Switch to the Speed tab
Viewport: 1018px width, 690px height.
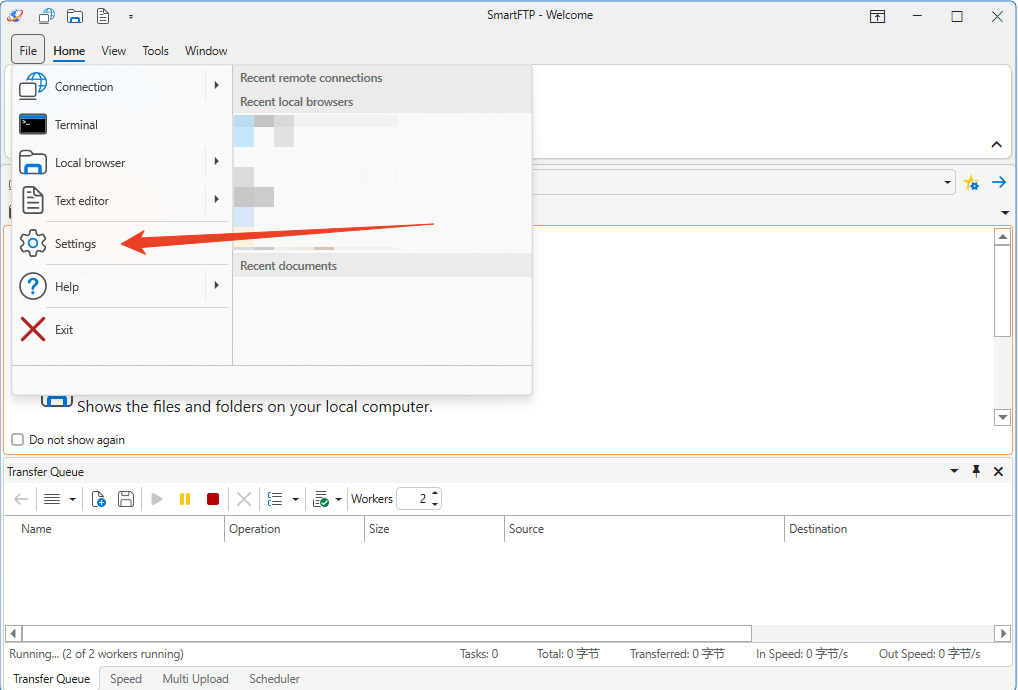coord(126,679)
